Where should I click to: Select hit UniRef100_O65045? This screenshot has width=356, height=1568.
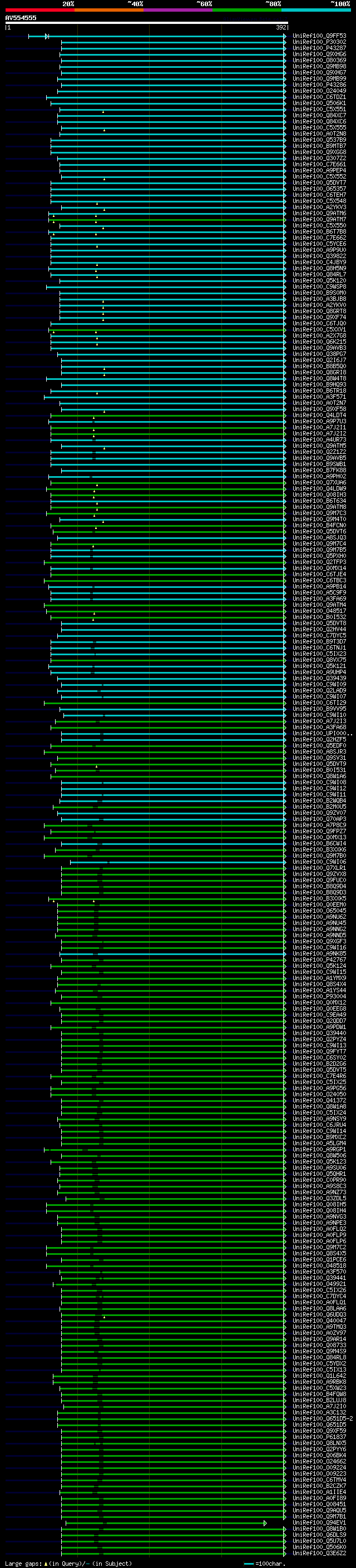tap(319, 910)
